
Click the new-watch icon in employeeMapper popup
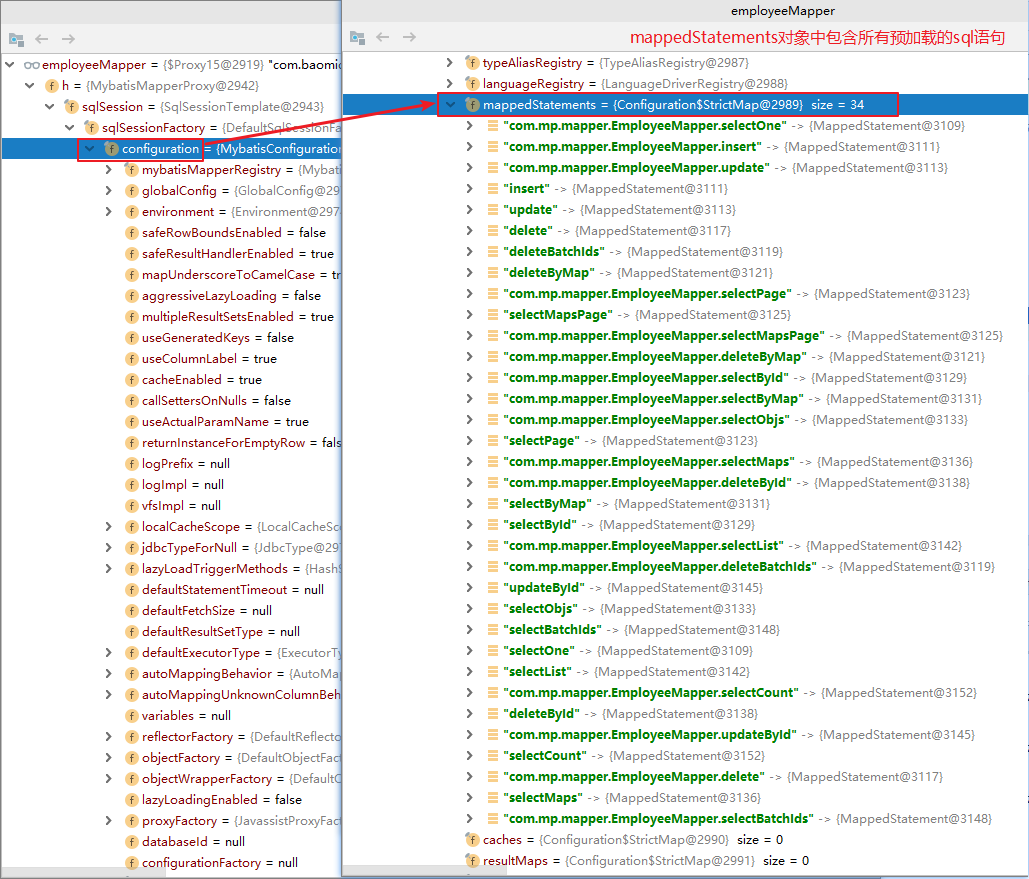[x=358, y=37]
